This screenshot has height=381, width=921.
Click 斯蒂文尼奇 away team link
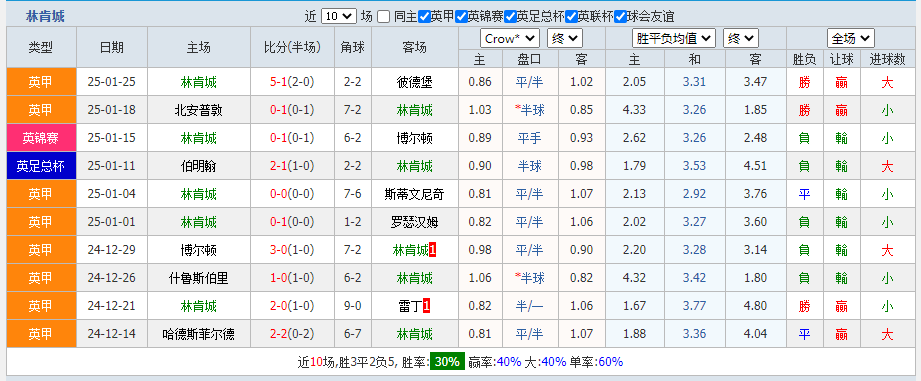[415, 194]
